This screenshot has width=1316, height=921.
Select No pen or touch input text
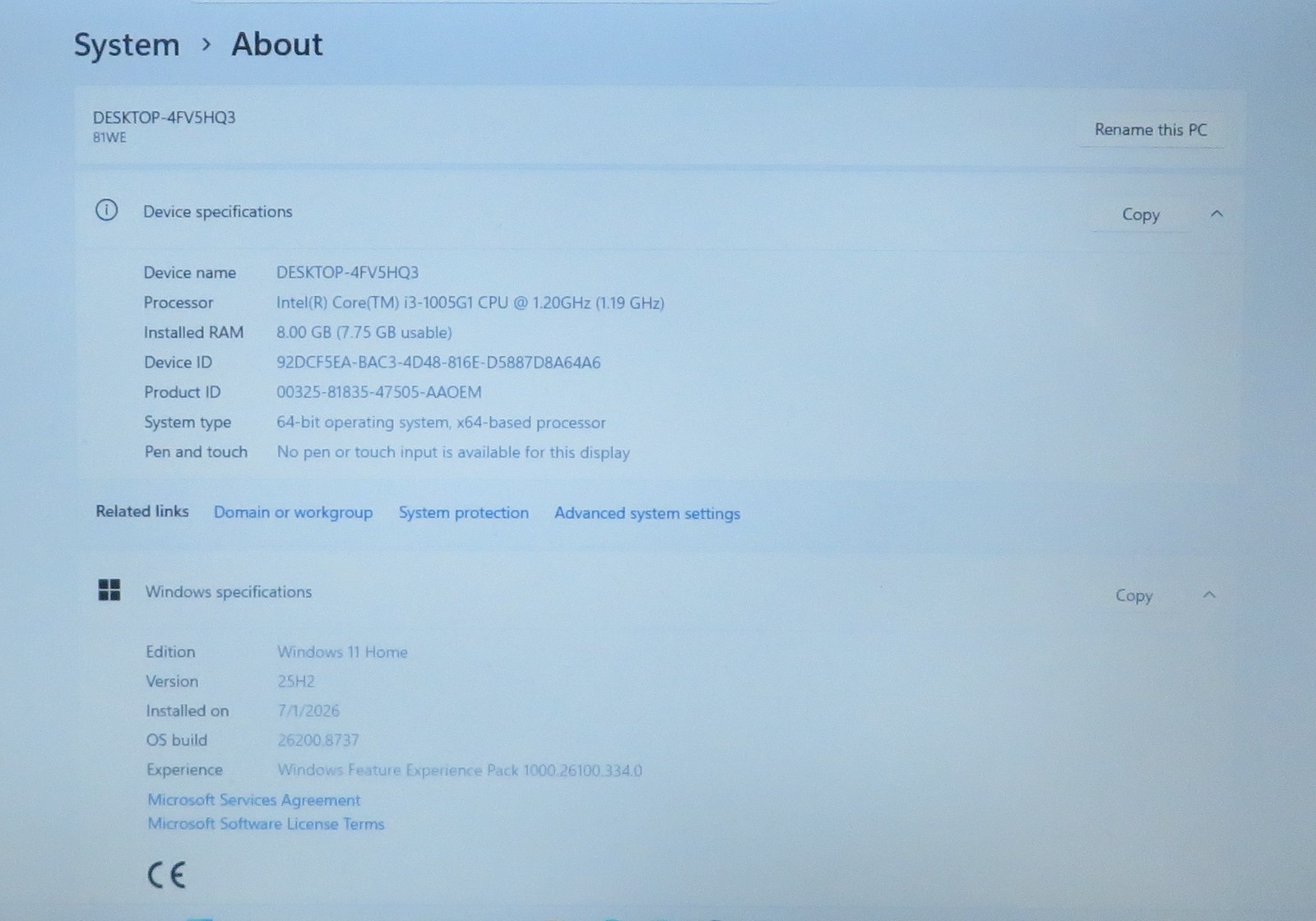(453, 452)
